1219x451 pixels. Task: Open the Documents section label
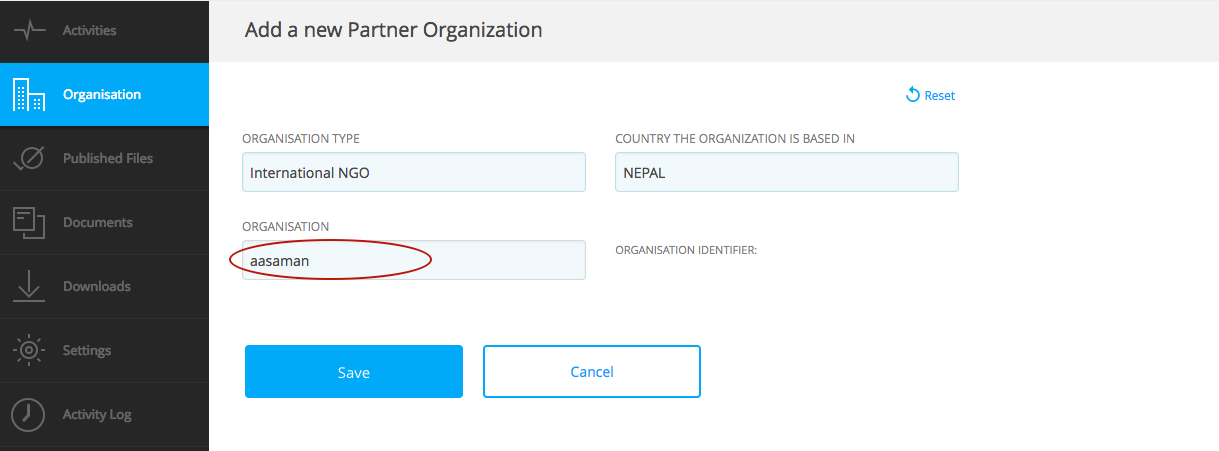click(x=98, y=222)
